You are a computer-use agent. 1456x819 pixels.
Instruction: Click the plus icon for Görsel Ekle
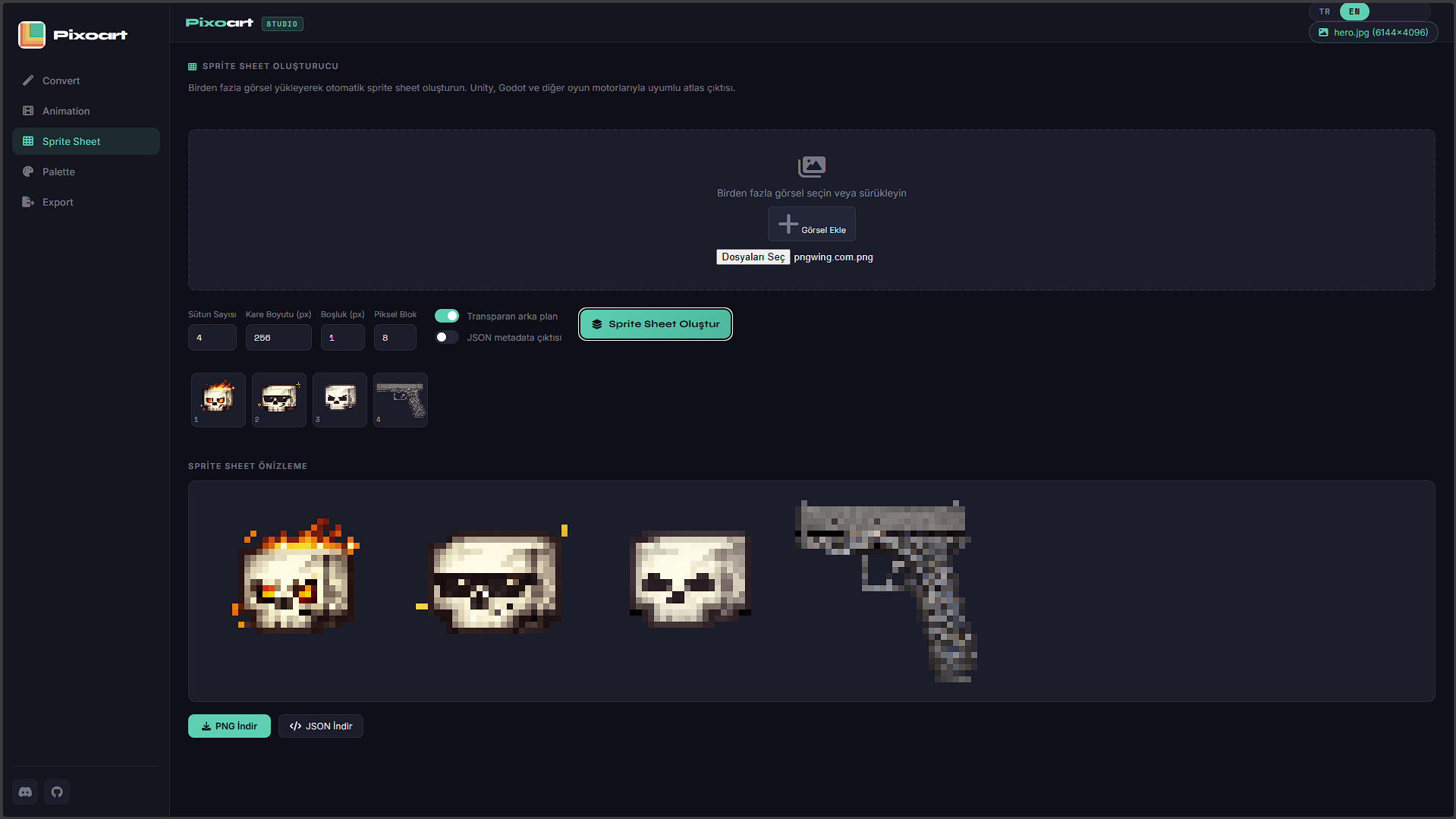788,224
